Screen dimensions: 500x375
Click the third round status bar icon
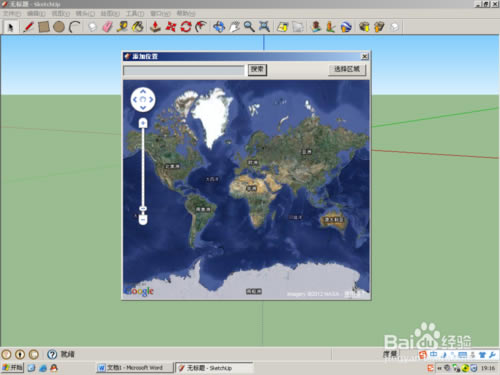(x=34, y=354)
